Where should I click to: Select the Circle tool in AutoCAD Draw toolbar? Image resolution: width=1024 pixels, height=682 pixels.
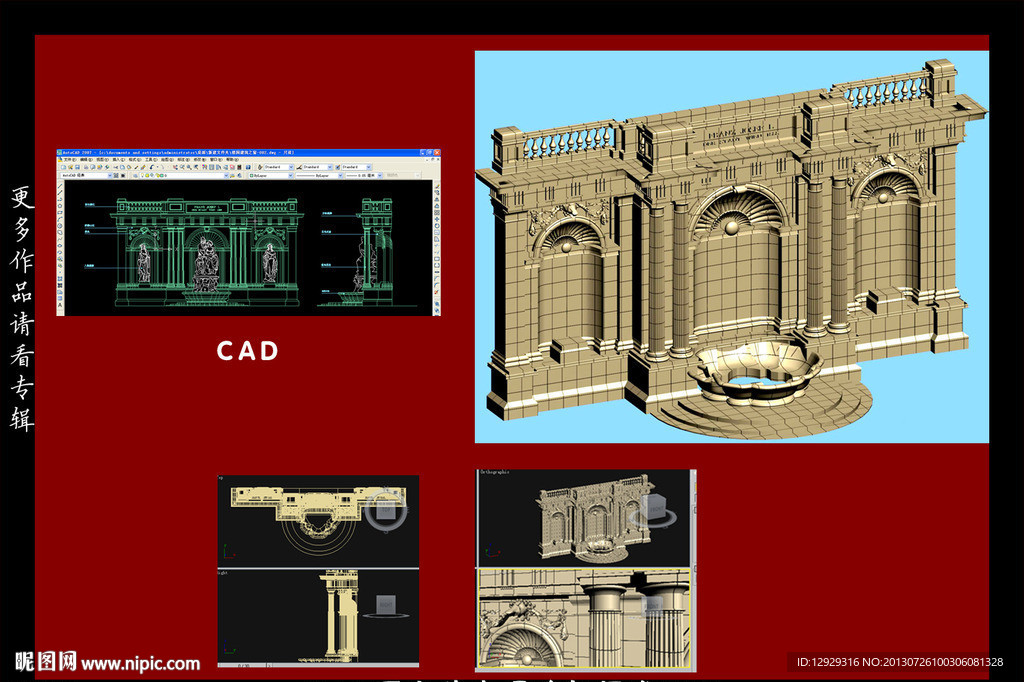click(60, 226)
